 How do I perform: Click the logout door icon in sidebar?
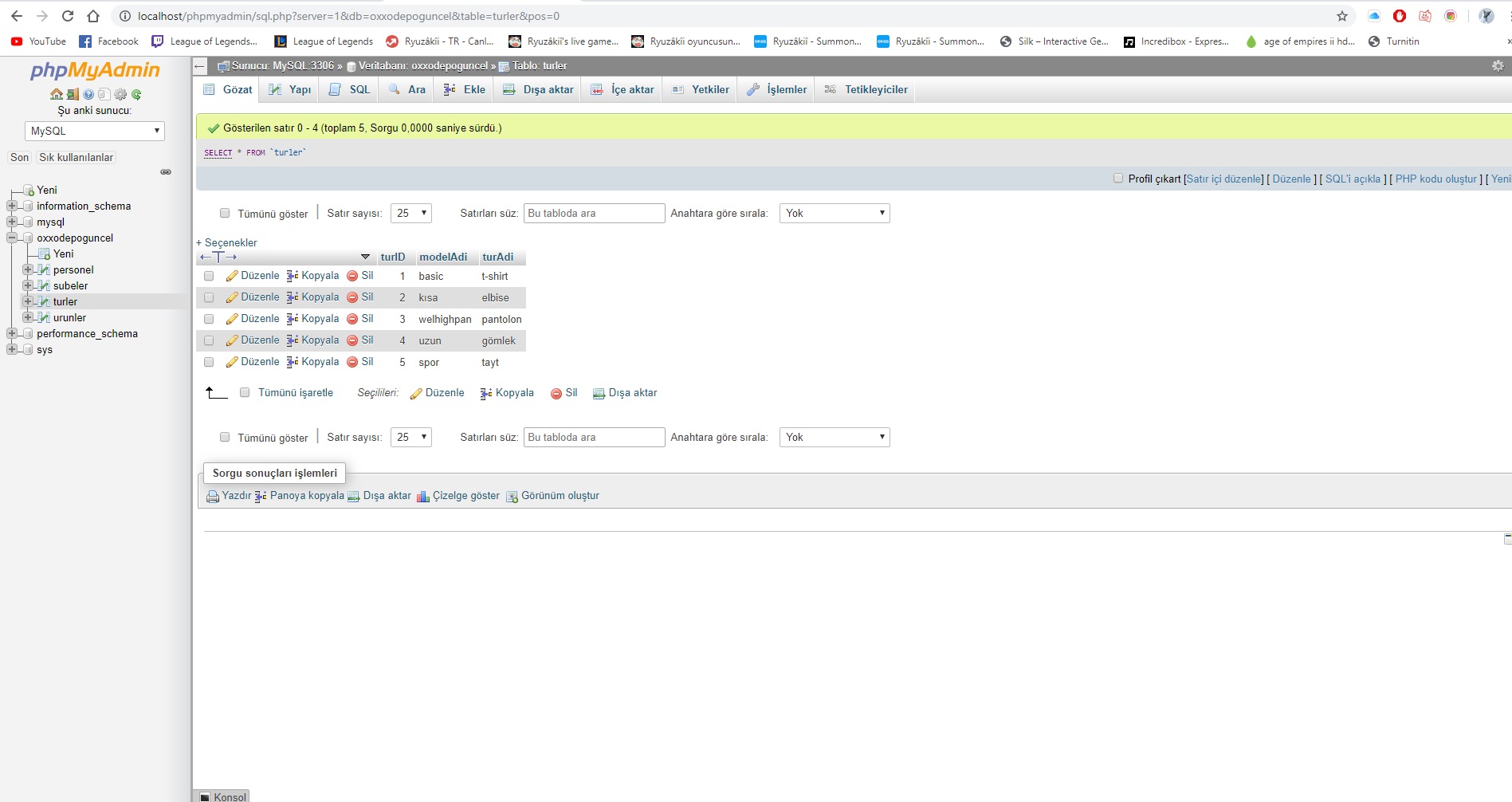pyautogui.click(x=73, y=94)
